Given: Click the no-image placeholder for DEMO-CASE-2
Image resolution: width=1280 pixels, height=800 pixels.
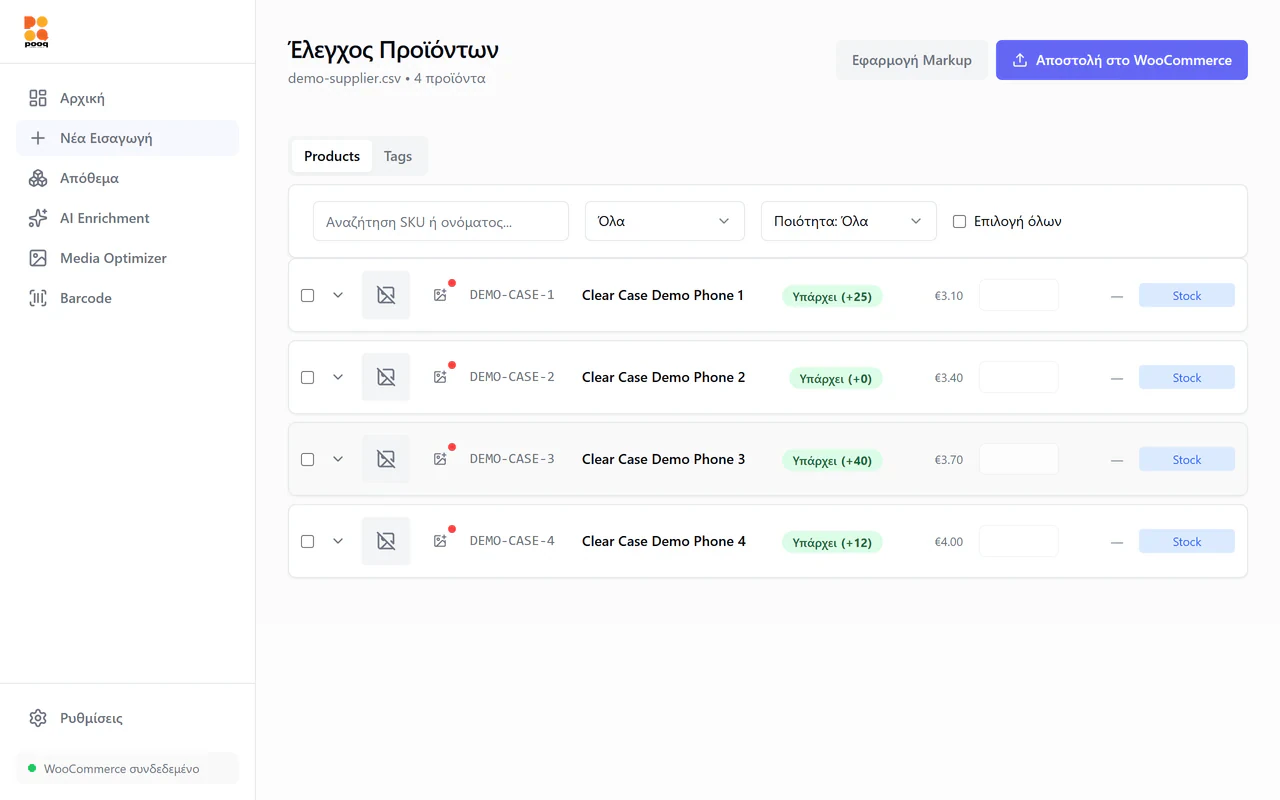Looking at the screenshot, I should [386, 377].
